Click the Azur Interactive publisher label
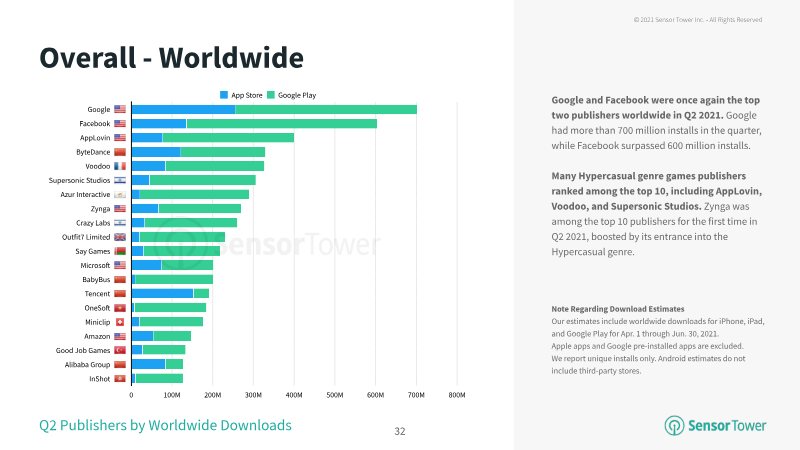 point(85,194)
